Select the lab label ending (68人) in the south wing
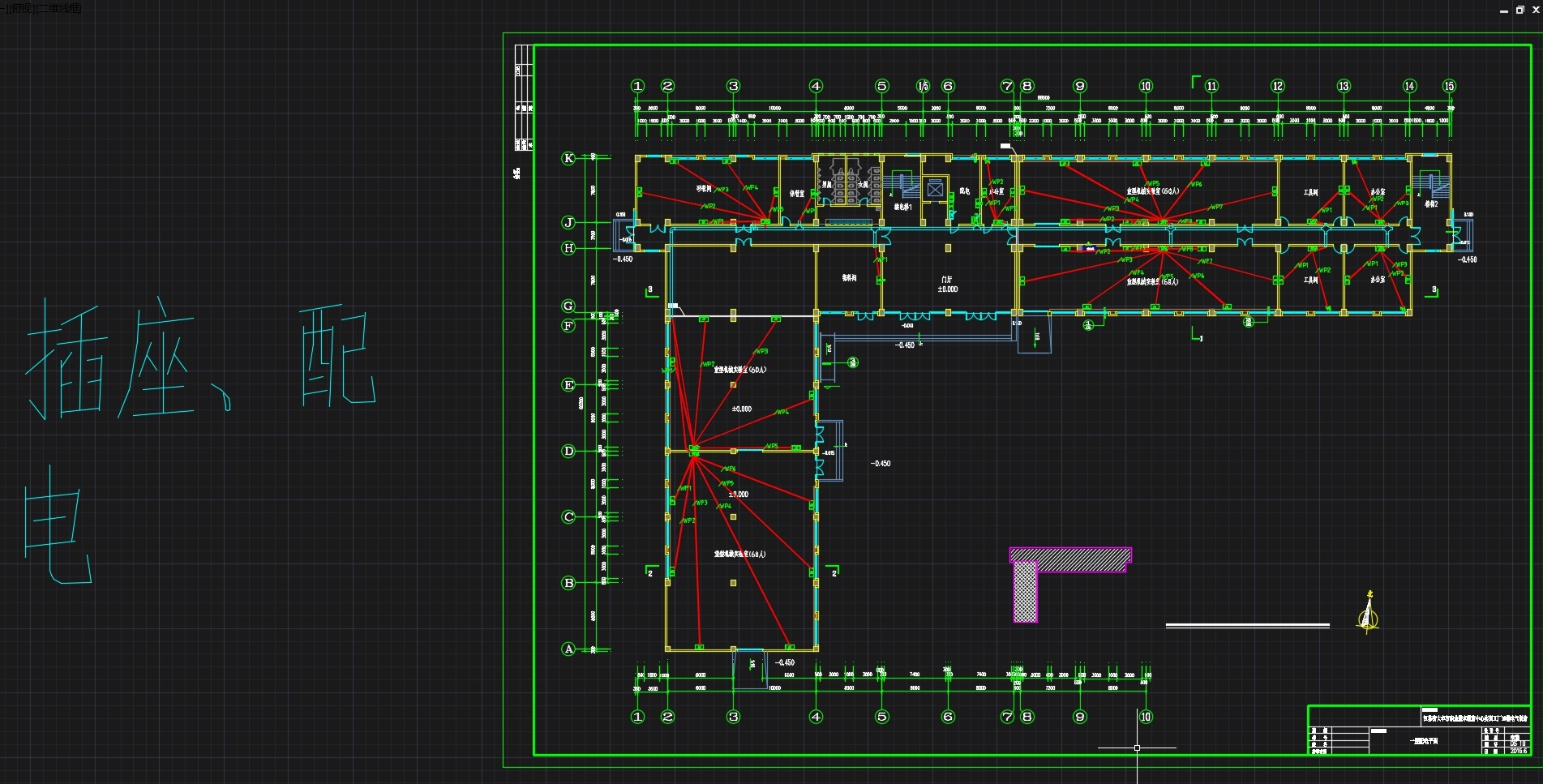The width and height of the screenshot is (1543, 784). pos(739,555)
